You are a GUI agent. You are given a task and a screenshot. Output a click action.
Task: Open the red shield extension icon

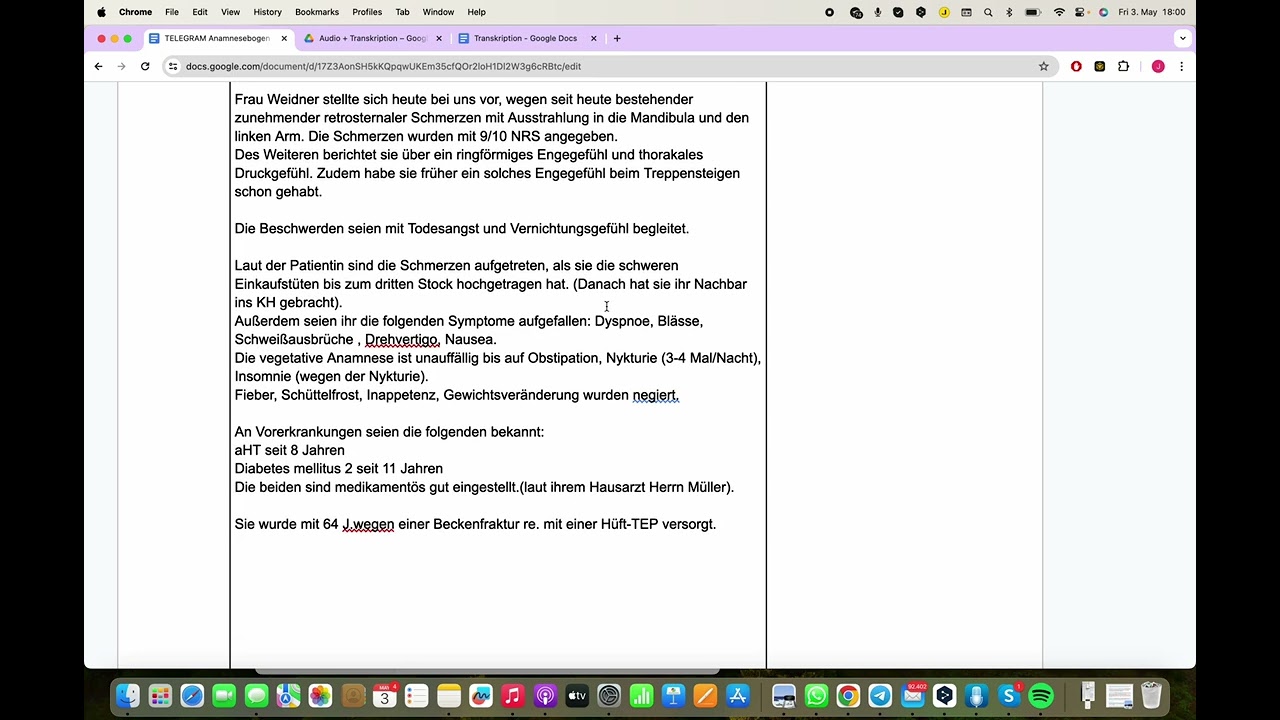[x=1076, y=66]
